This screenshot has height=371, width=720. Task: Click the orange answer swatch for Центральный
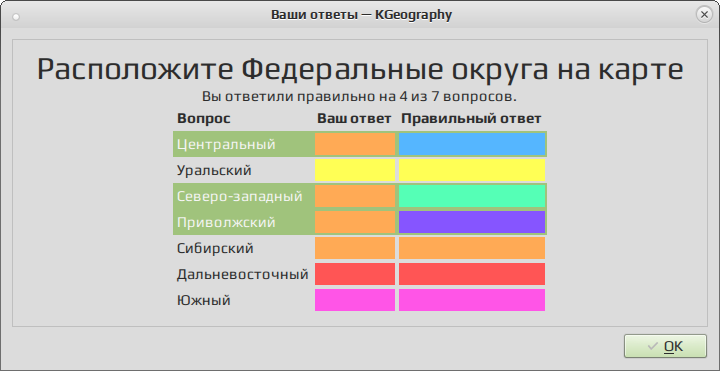355,144
